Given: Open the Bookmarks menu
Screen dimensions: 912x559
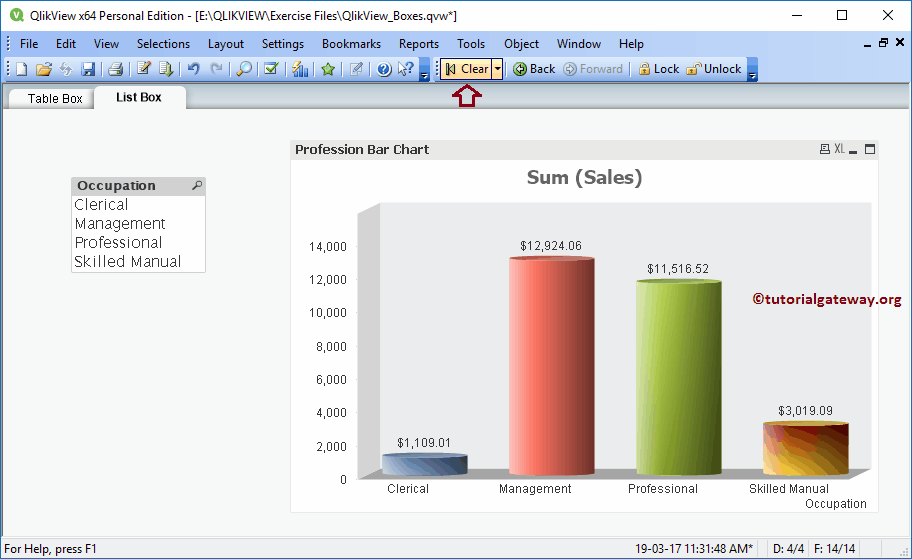Looking at the screenshot, I should pos(351,44).
